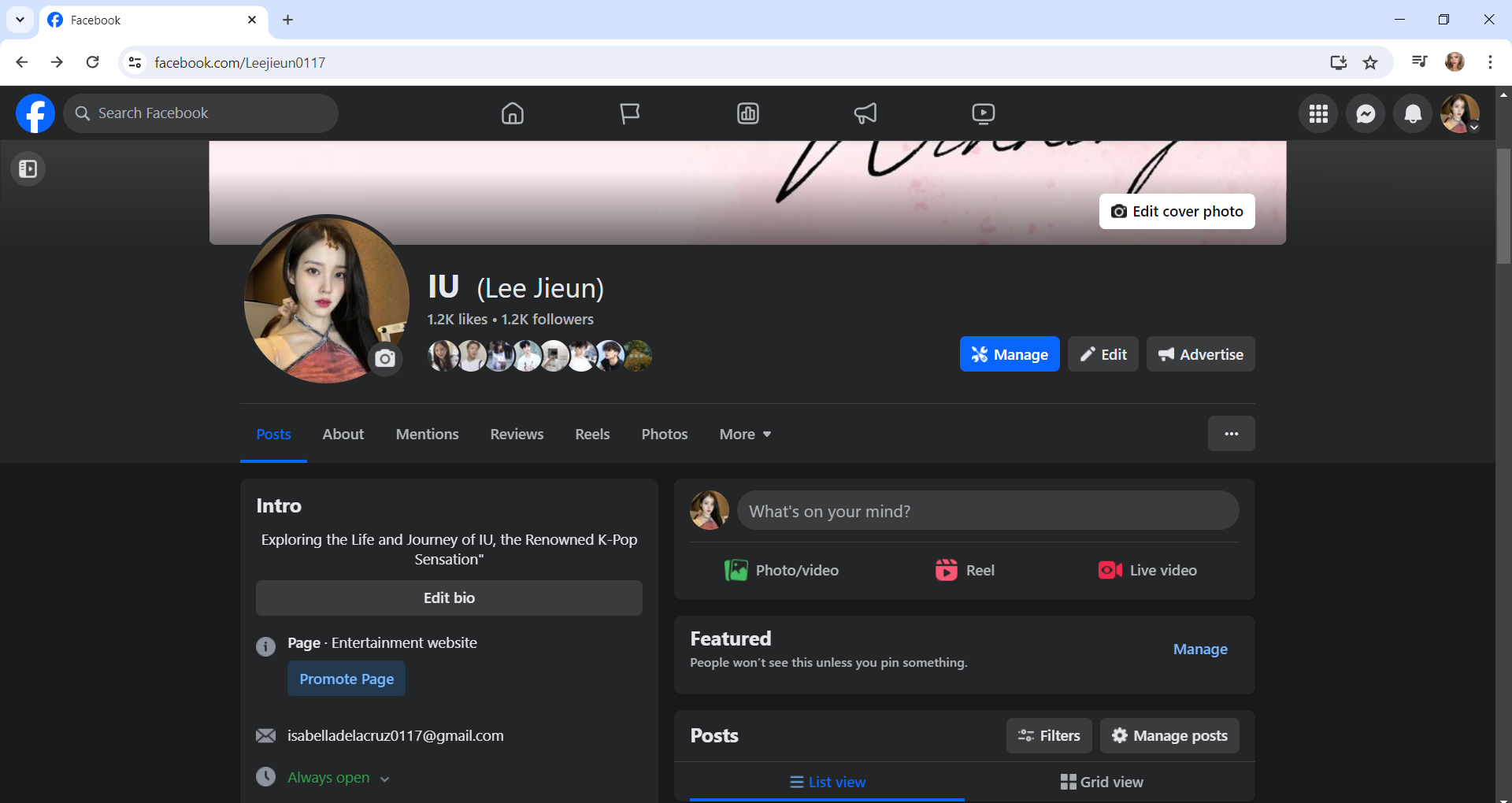View site information icon in the address bar
This screenshot has height=803, width=1512.
135,62
